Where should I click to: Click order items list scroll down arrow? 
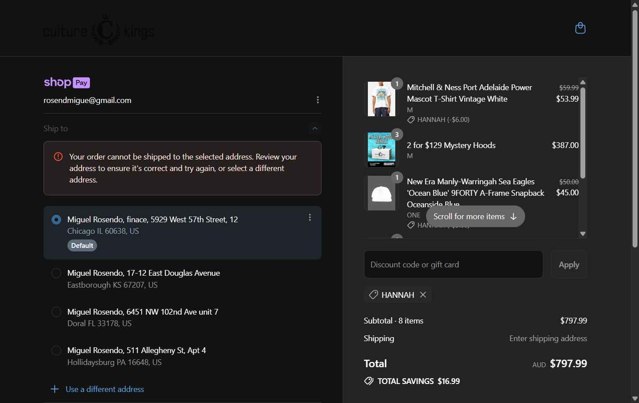[583, 233]
